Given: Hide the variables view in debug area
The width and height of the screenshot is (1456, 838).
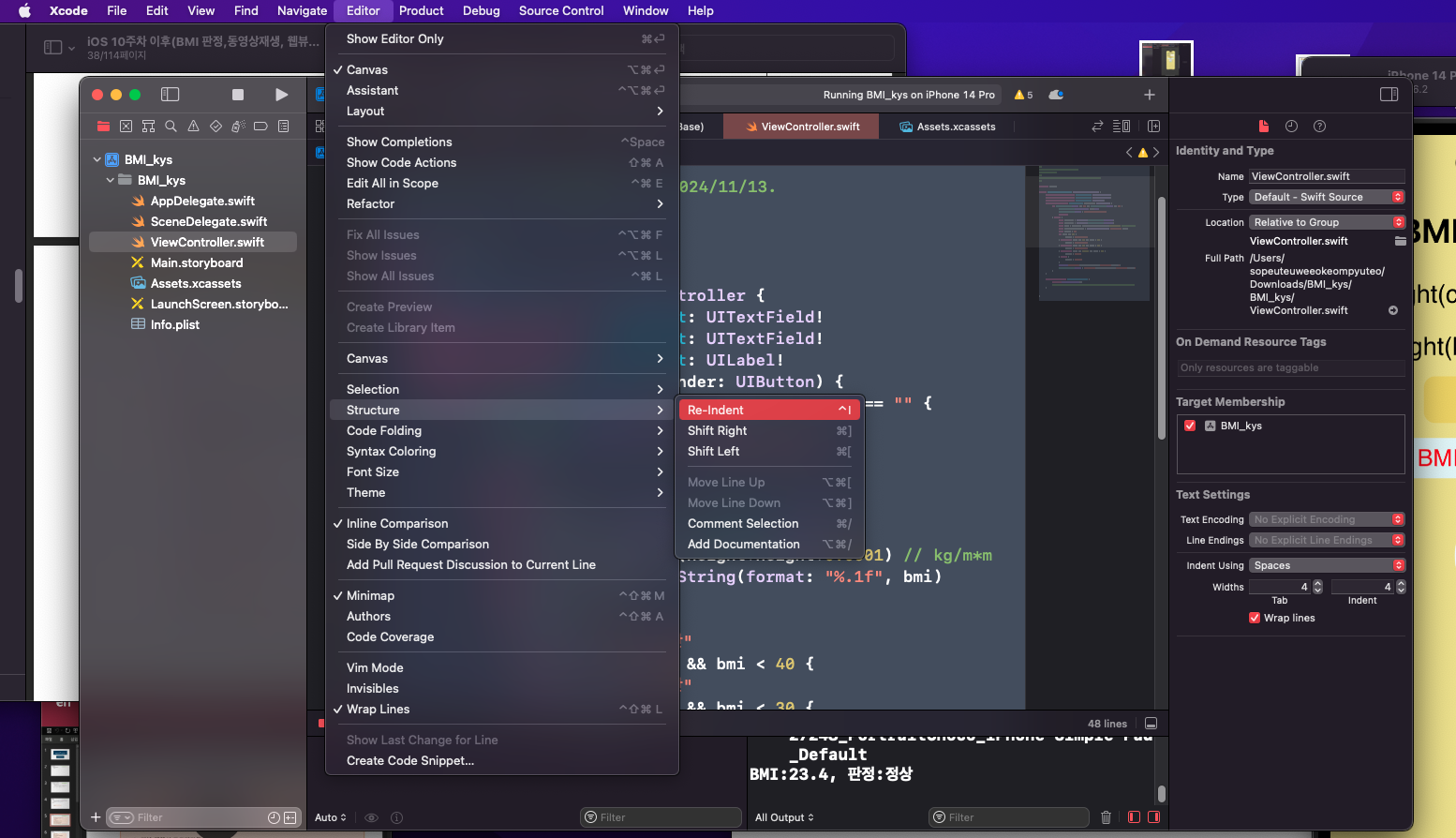Looking at the screenshot, I should (1134, 817).
